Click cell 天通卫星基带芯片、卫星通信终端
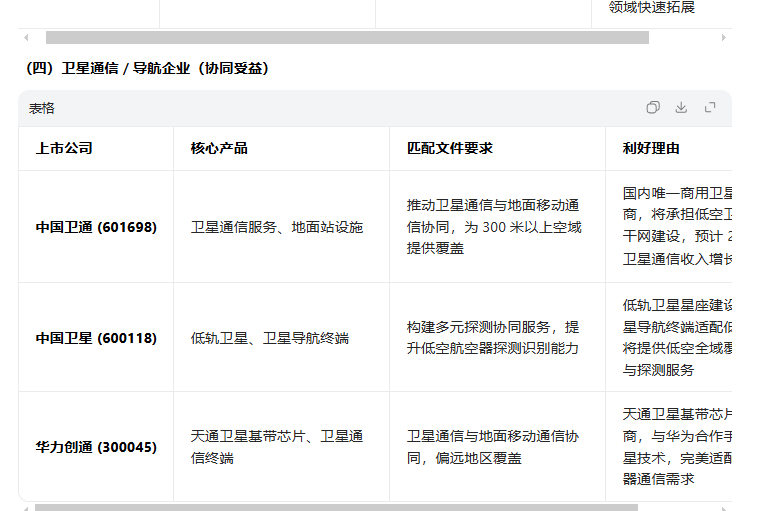This screenshot has width=780, height=511. point(282,447)
